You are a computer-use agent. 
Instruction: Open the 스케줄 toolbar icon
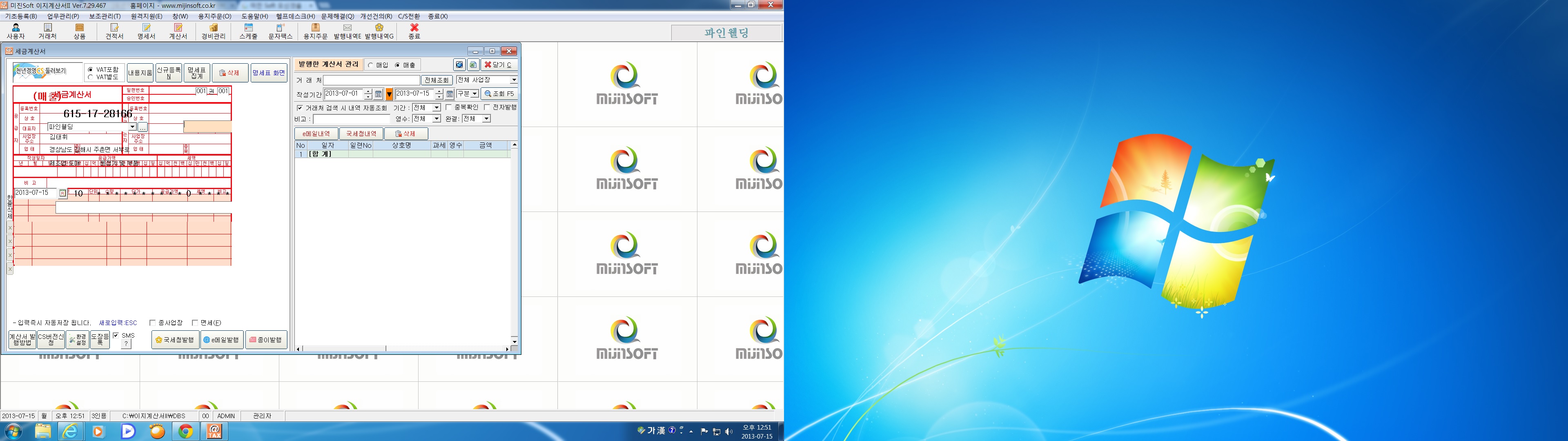(x=248, y=32)
